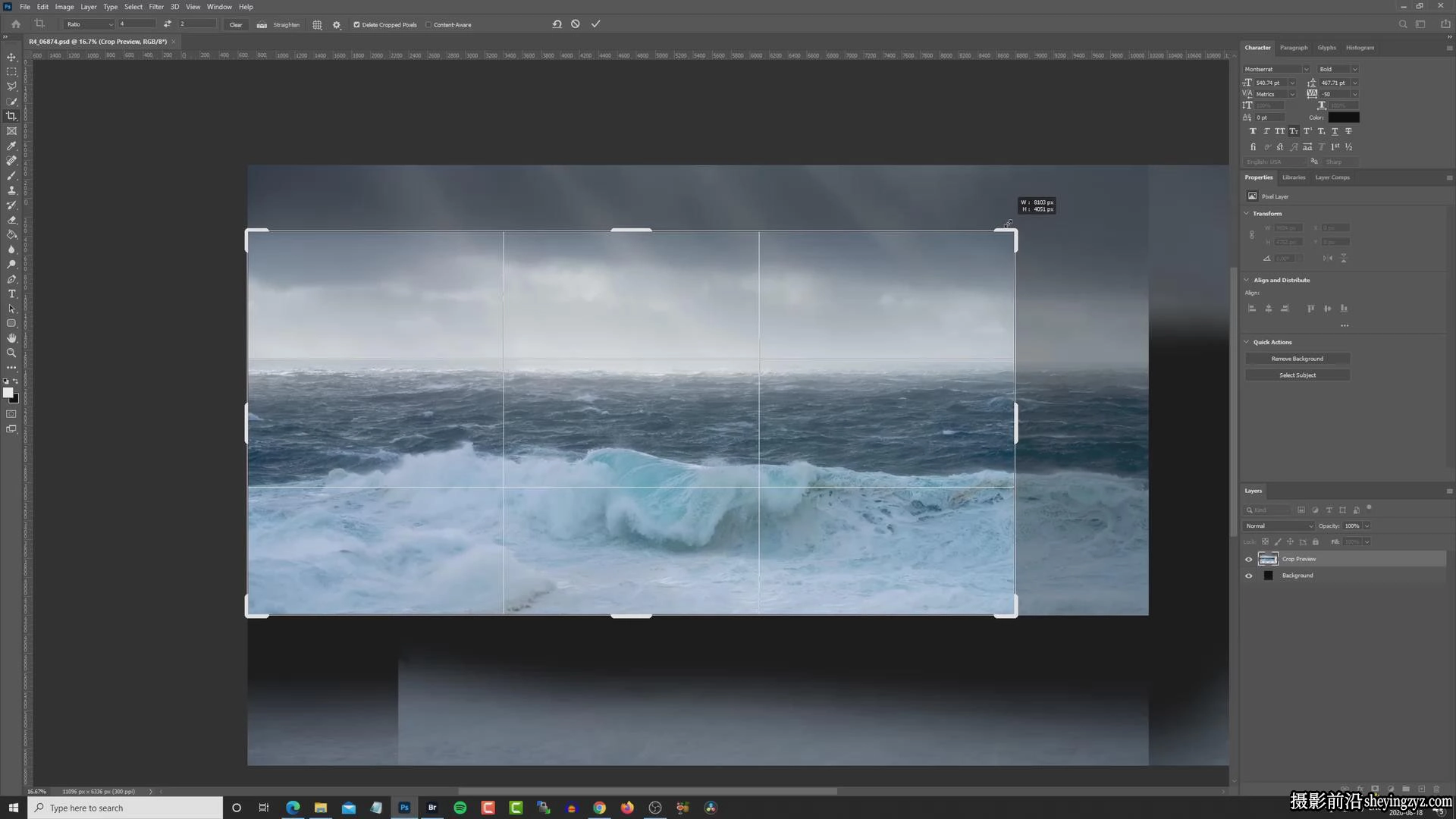
Task: Open the text Color swatch
Action: click(x=1343, y=118)
